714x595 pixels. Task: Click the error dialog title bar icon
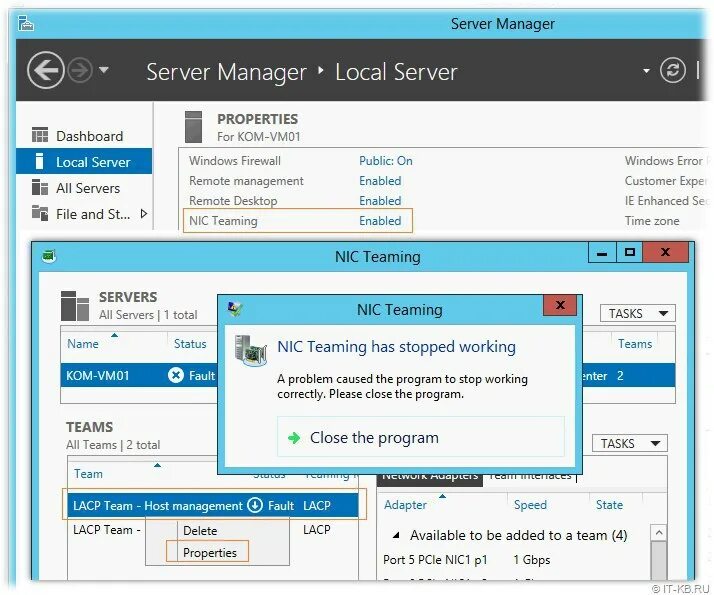tap(235, 309)
